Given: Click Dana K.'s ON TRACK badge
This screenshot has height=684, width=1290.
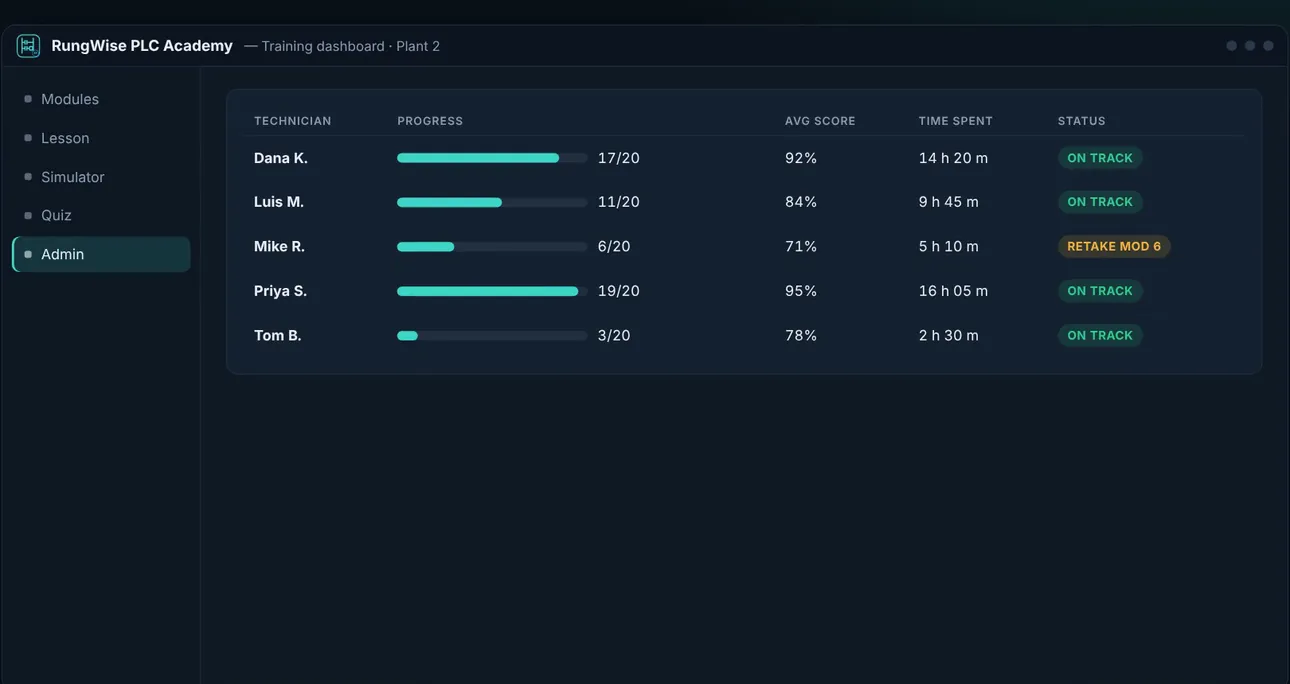Looking at the screenshot, I should [x=1100, y=158].
